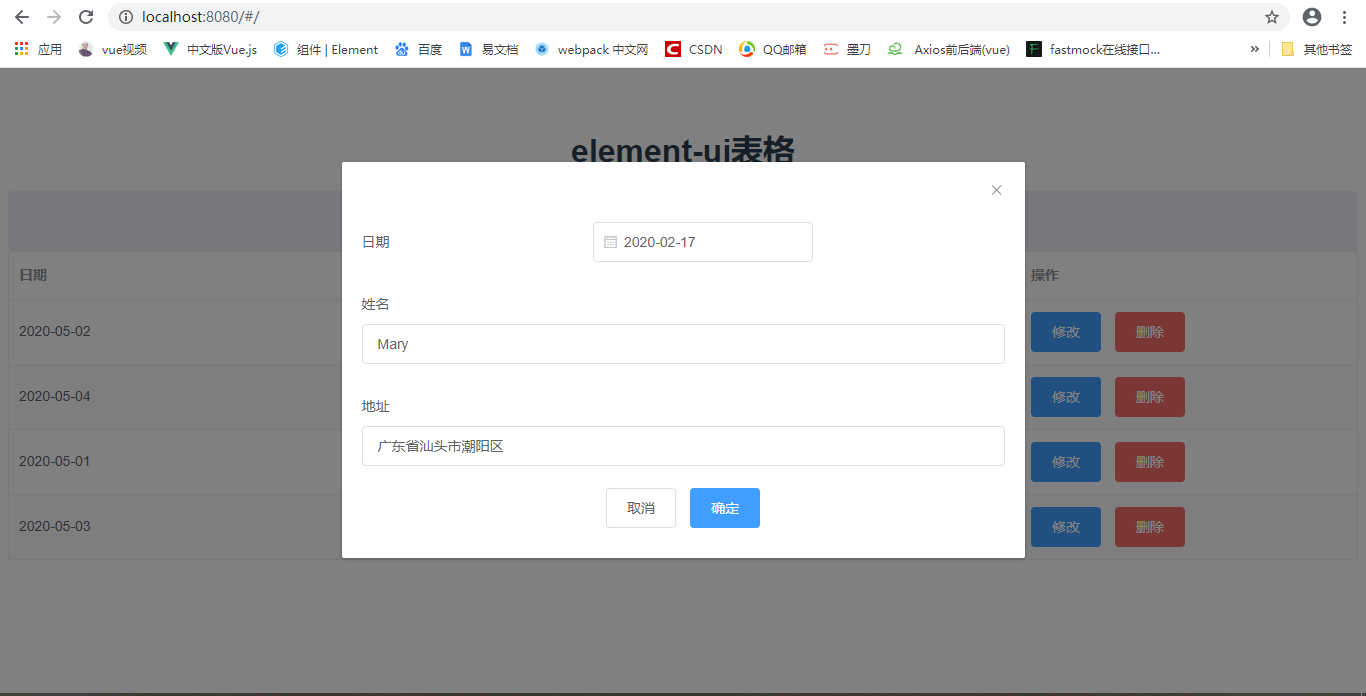Click the browser back arrow
The image size is (1366, 696).
[21, 16]
